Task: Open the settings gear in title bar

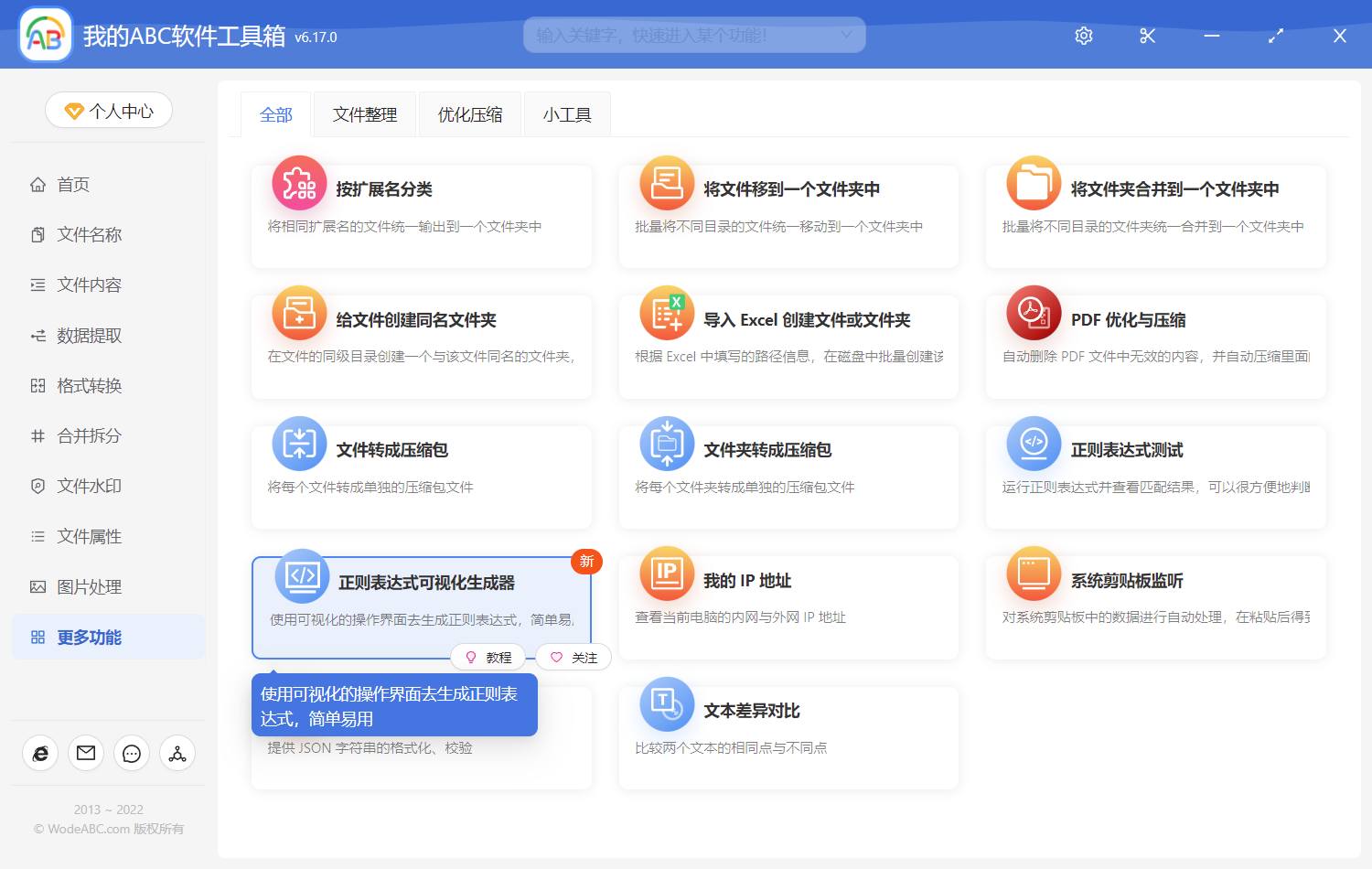Action: [1084, 36]
